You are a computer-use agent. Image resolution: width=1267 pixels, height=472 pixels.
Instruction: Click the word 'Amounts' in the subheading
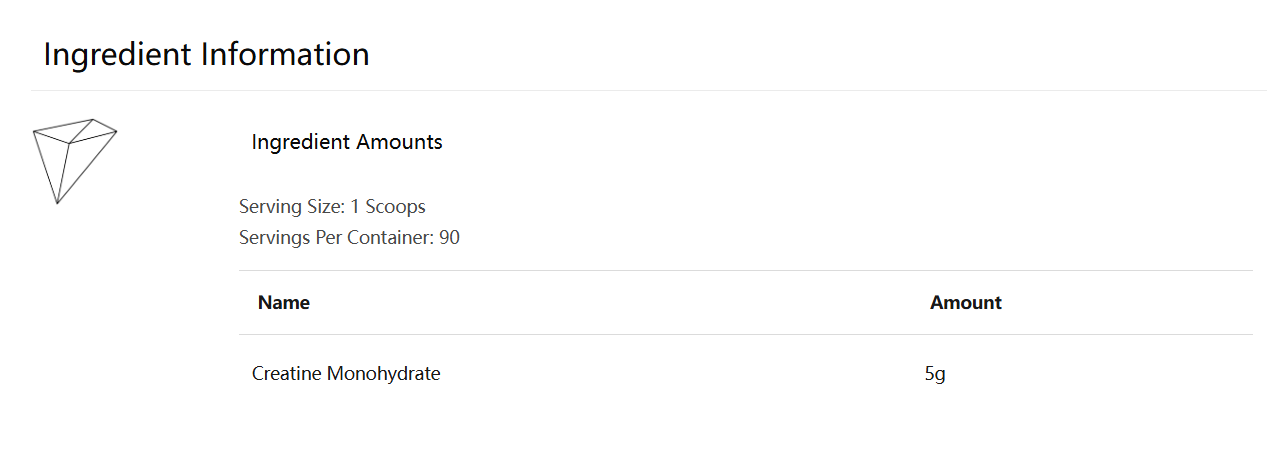[395, 142]
